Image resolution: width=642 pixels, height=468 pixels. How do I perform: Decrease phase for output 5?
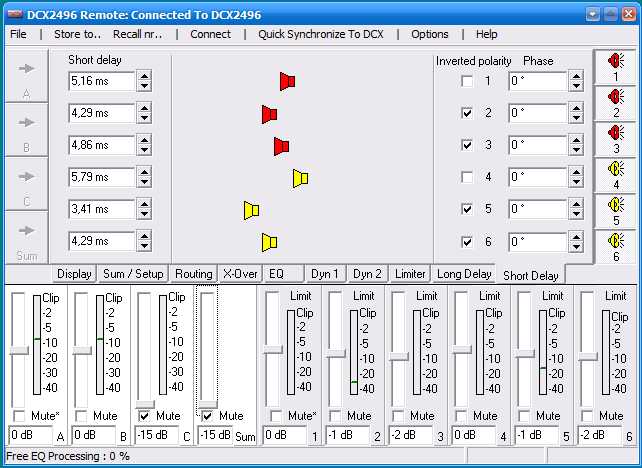[576, 215]
